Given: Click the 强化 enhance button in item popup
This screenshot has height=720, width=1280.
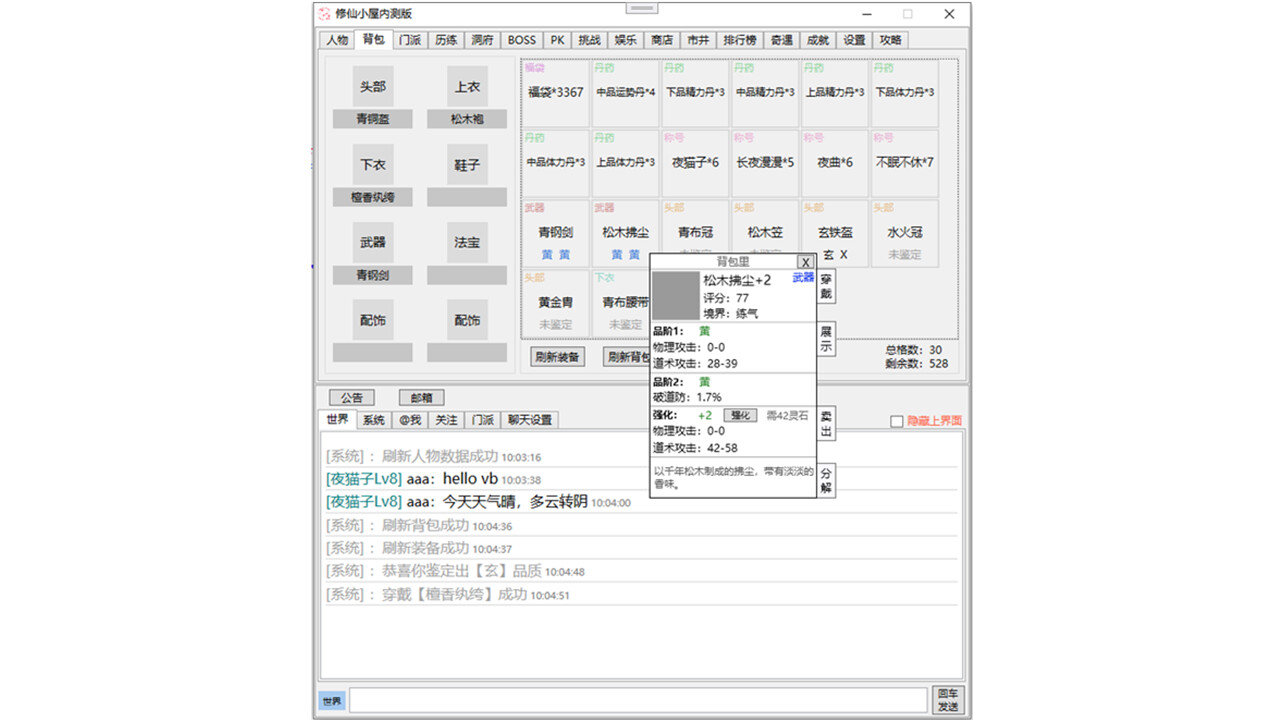Looking at the screenshot, I should pyautogui.click(x=739, y=415).
